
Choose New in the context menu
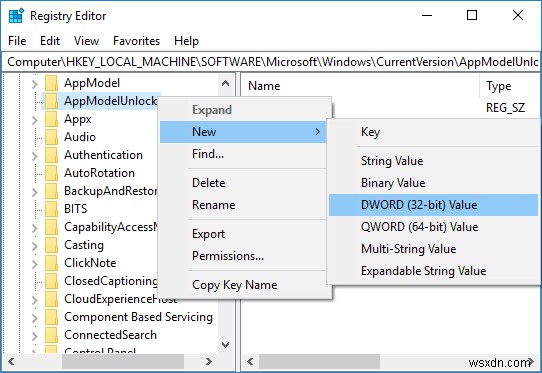click(243, 132)
